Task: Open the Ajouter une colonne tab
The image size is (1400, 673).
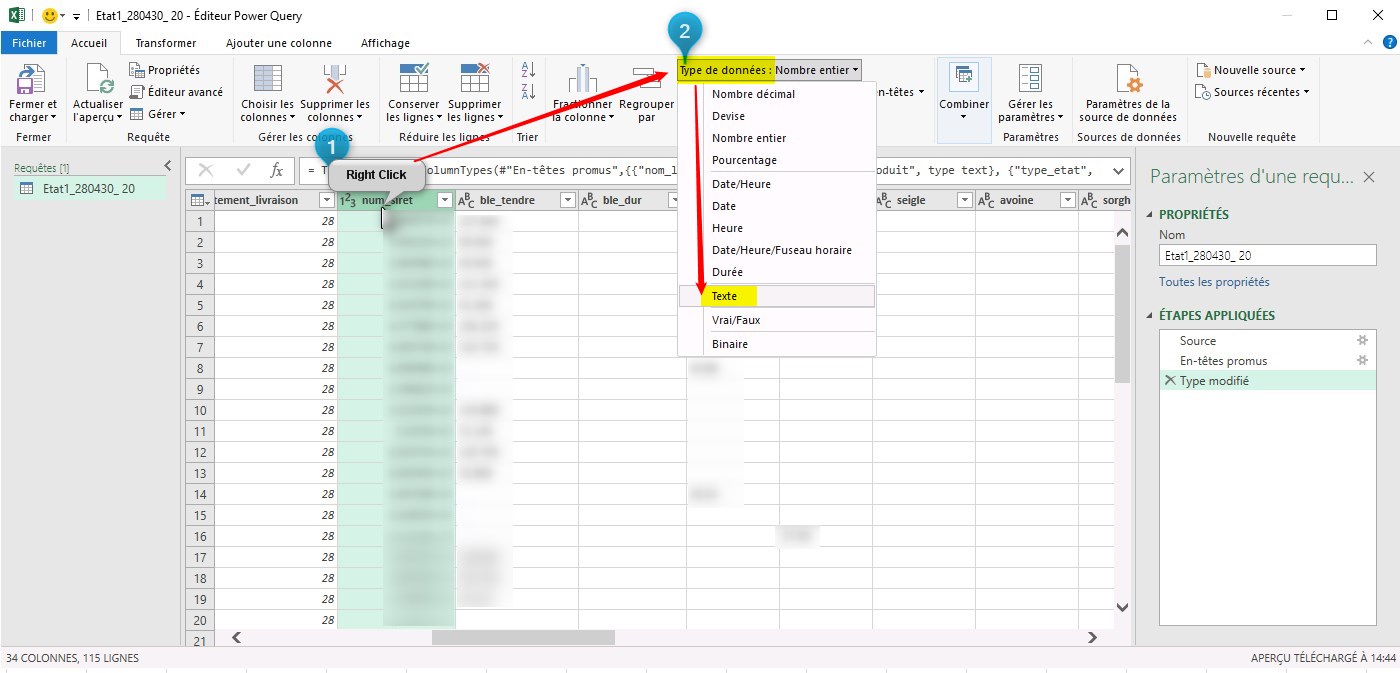Action: click(278, 43)
